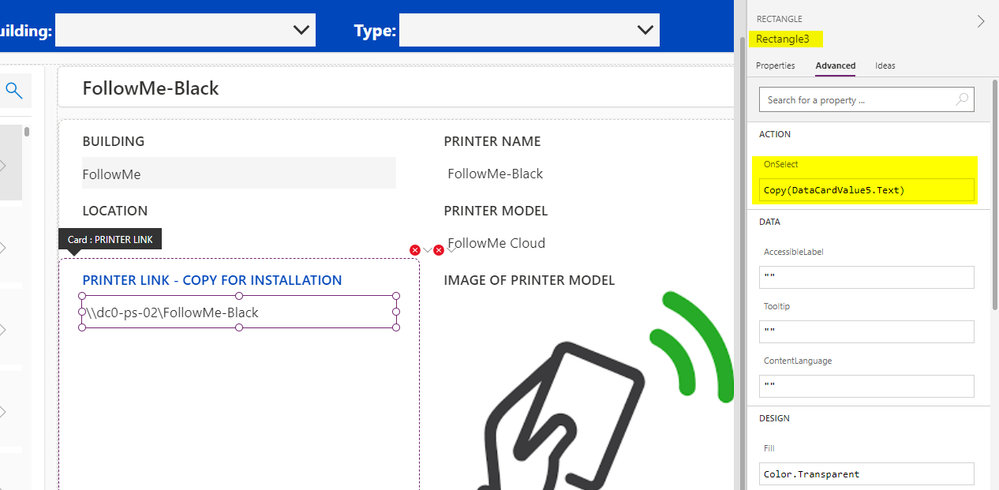This screenshot has width=999, height=490.
Task: Open the Type dropdown
Action: (x=529, y=30)
